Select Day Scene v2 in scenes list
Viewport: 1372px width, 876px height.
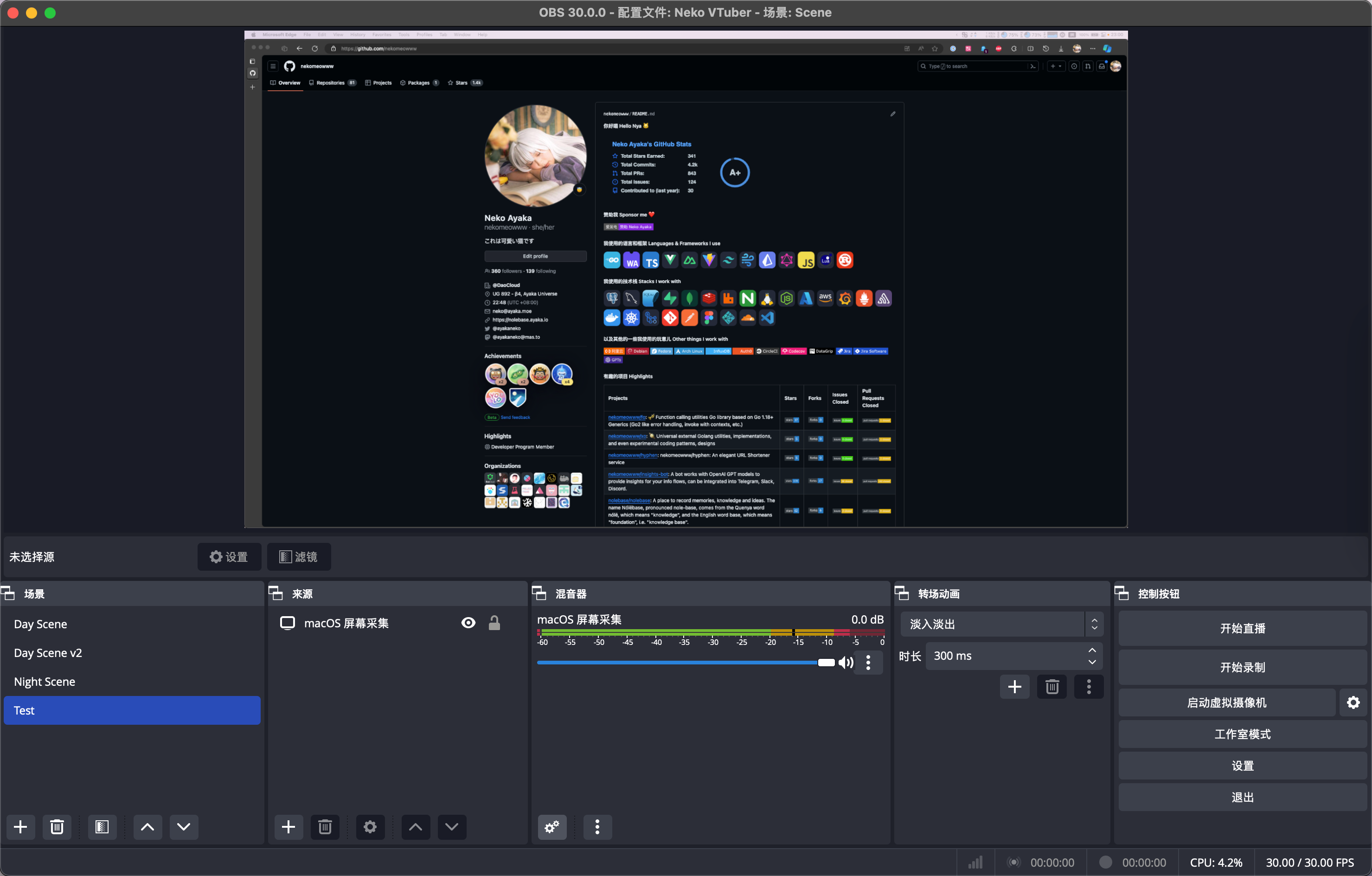(x=48, y=652)
